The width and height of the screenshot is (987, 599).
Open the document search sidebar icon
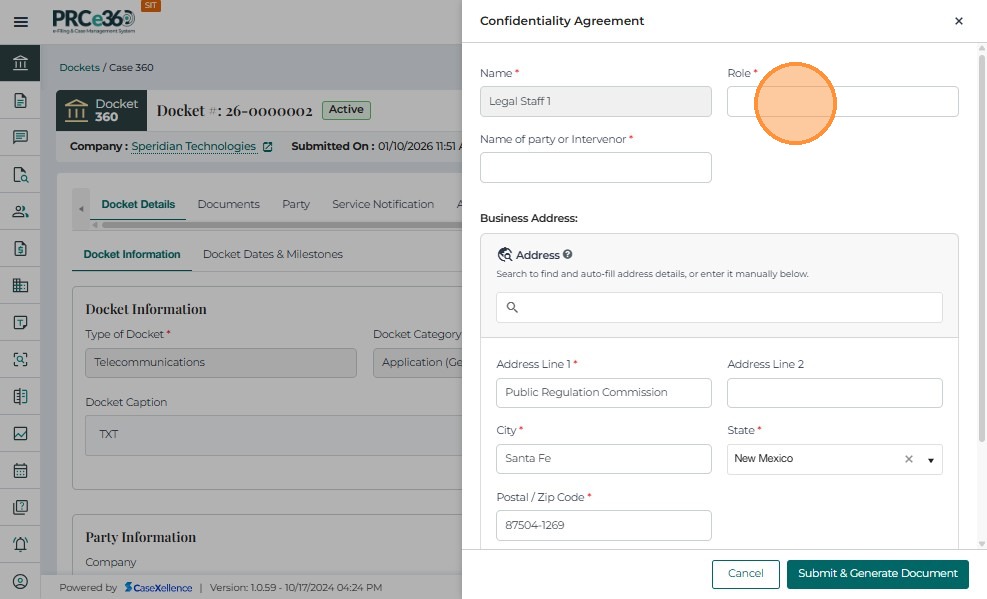pyautogui.click(x=20, y=175)
